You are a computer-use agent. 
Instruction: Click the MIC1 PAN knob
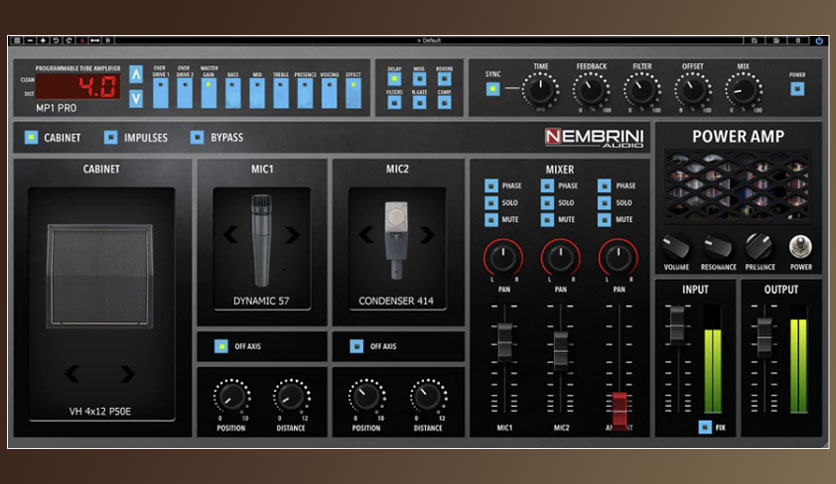tap(503, 258)
